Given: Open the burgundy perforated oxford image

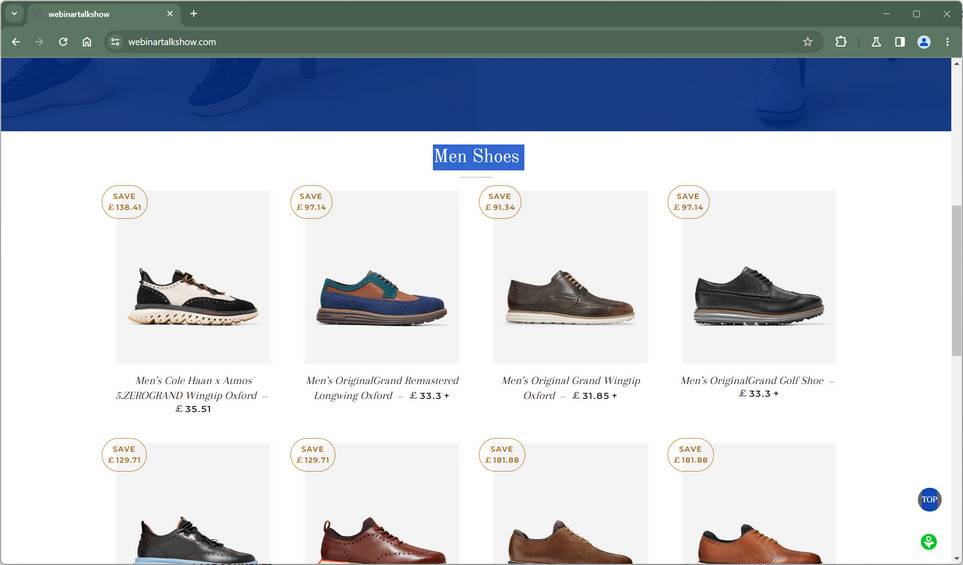Looking at the screenshot, I should (x=381, y=504).
